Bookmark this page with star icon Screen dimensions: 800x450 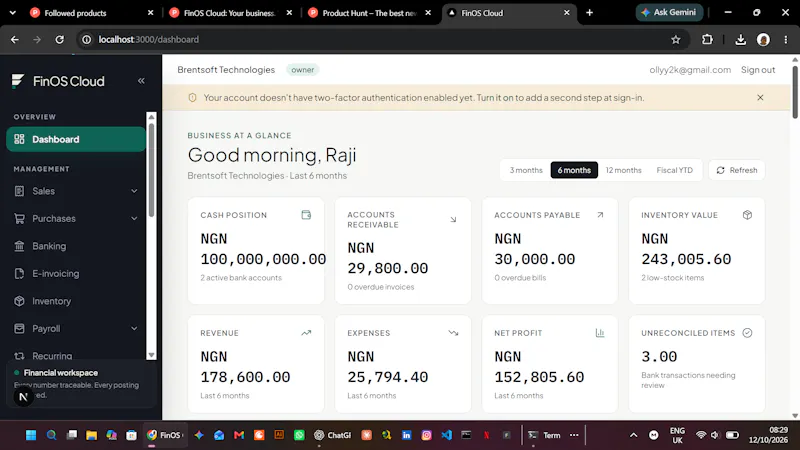click(676, 39)
